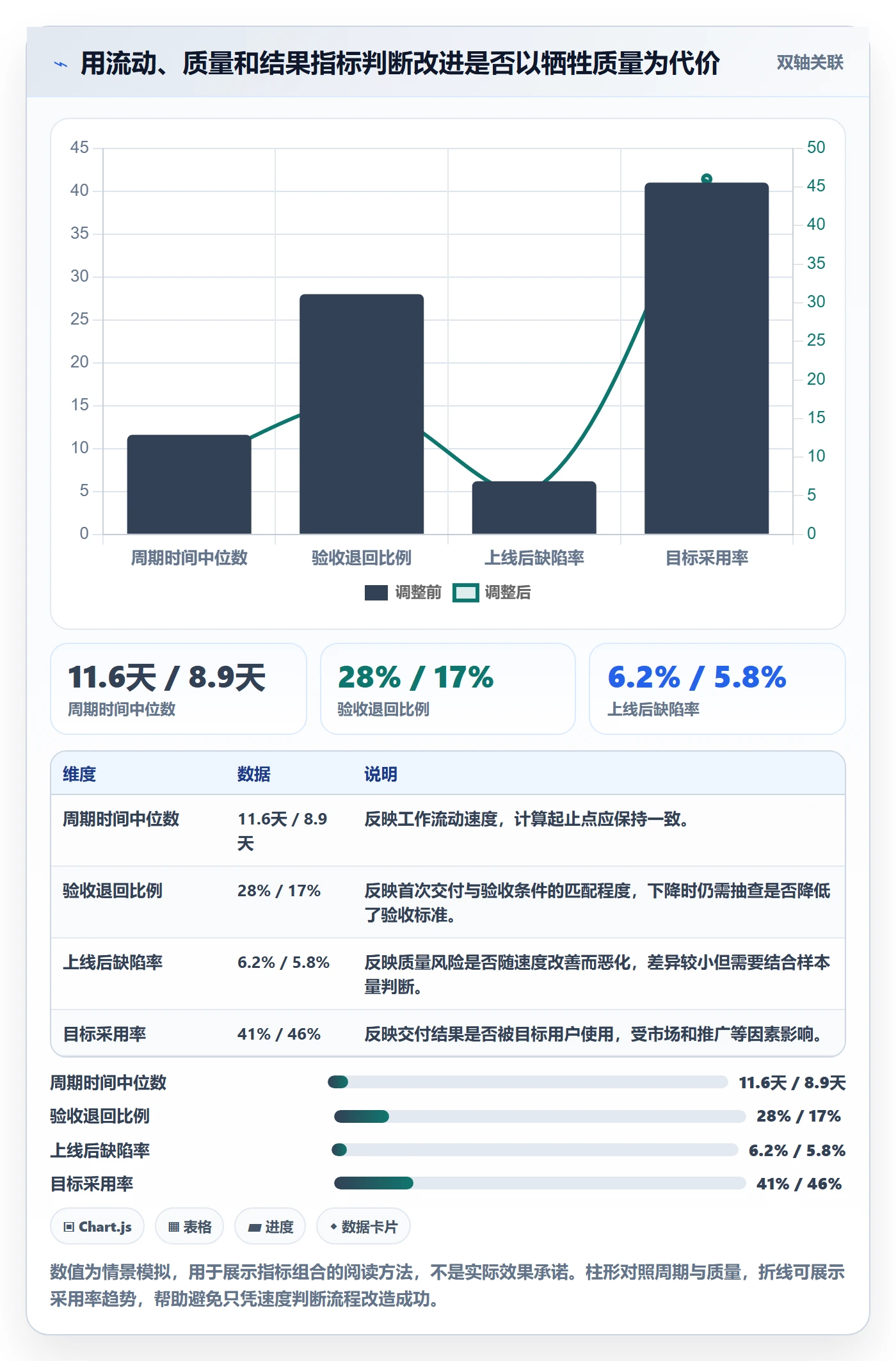Click the 验收退回比例 table row label

pyautogui.click(x=113, y=891)
